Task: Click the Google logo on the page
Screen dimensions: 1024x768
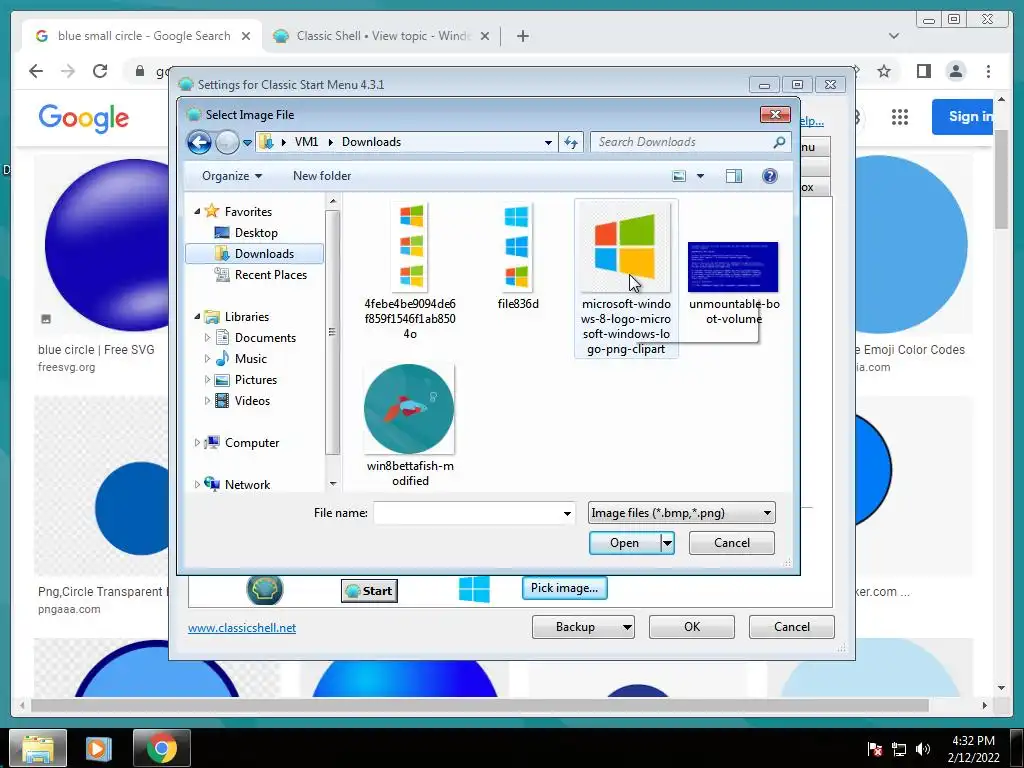Action: tap(84, 118)
